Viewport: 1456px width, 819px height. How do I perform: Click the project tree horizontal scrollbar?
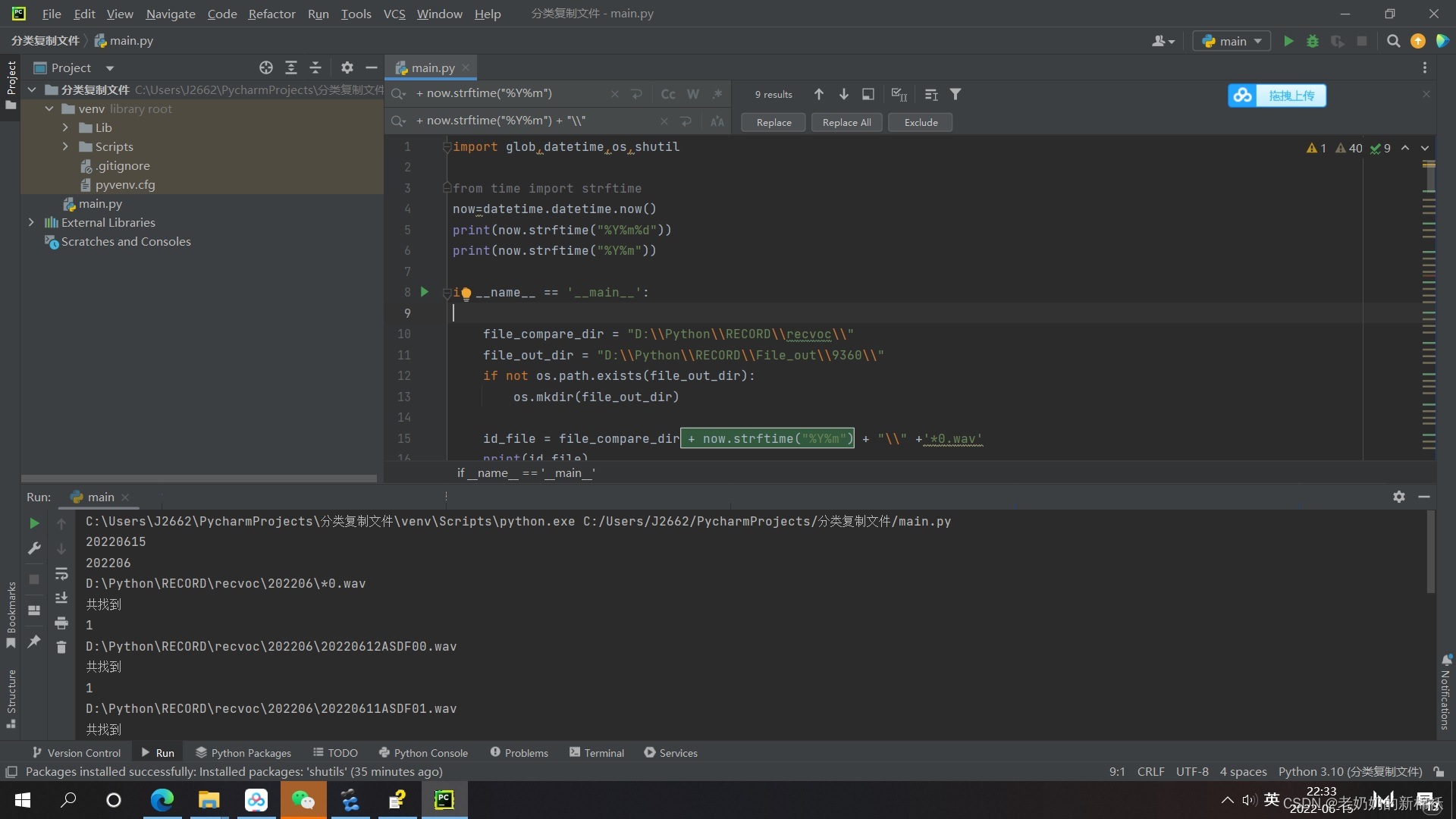coord(199,479)
